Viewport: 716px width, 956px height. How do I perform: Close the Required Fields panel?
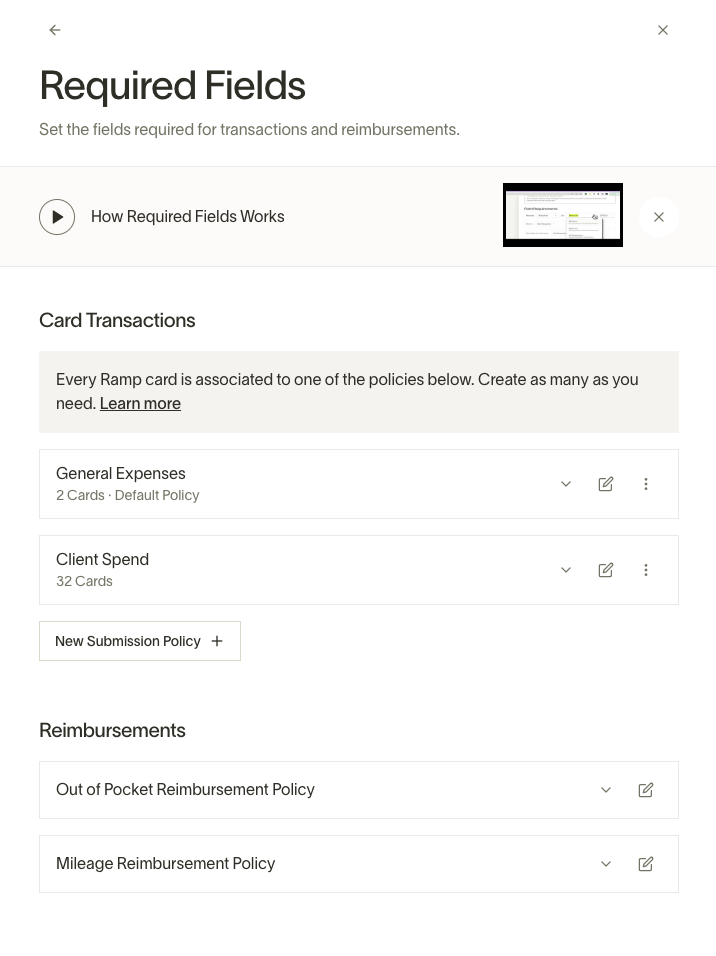(x=663, y=30)
